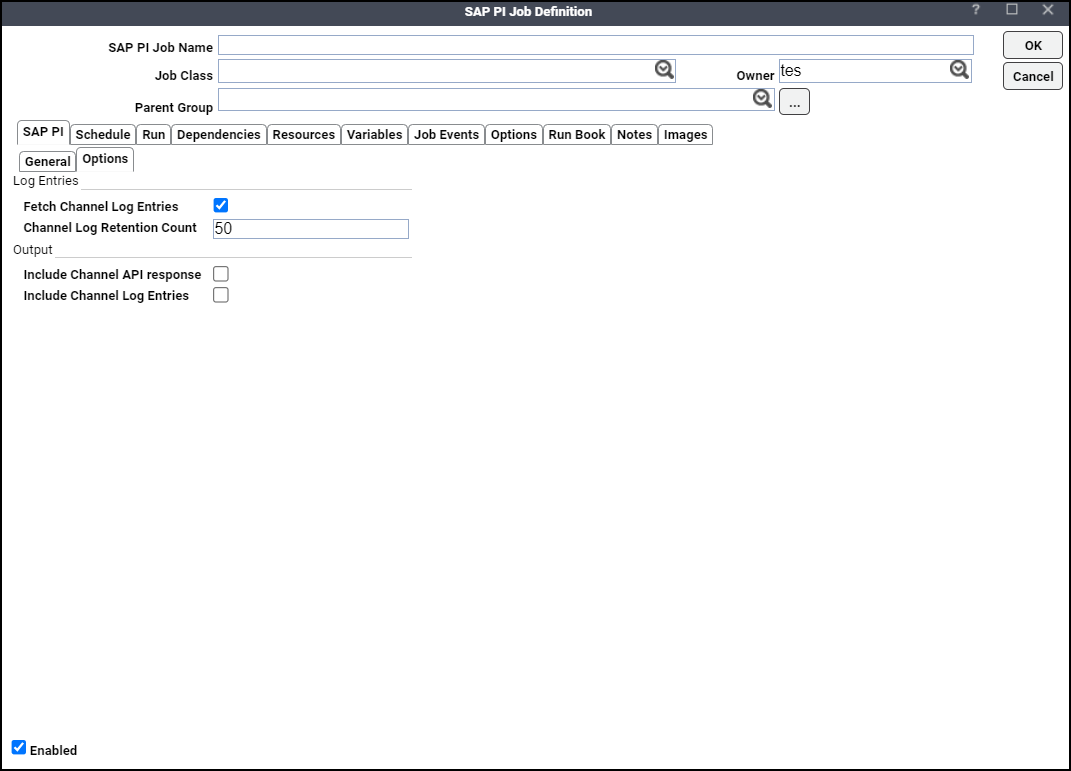The width and height of the screenshot is (1071, 771).
Task: Click the Log Entries section heading
Action: tap(46, 181)
